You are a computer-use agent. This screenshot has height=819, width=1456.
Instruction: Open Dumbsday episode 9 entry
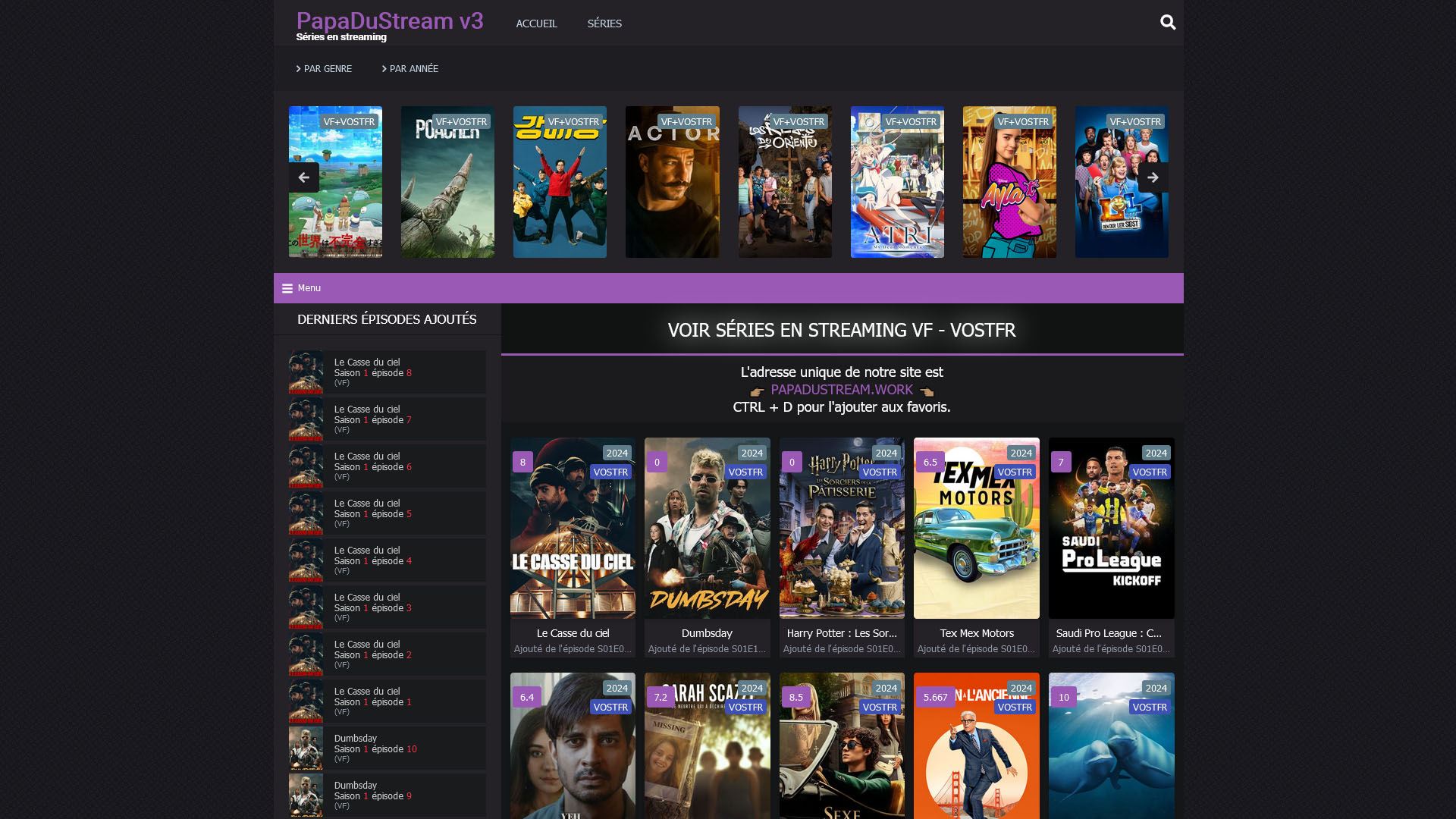coord(388,795)
